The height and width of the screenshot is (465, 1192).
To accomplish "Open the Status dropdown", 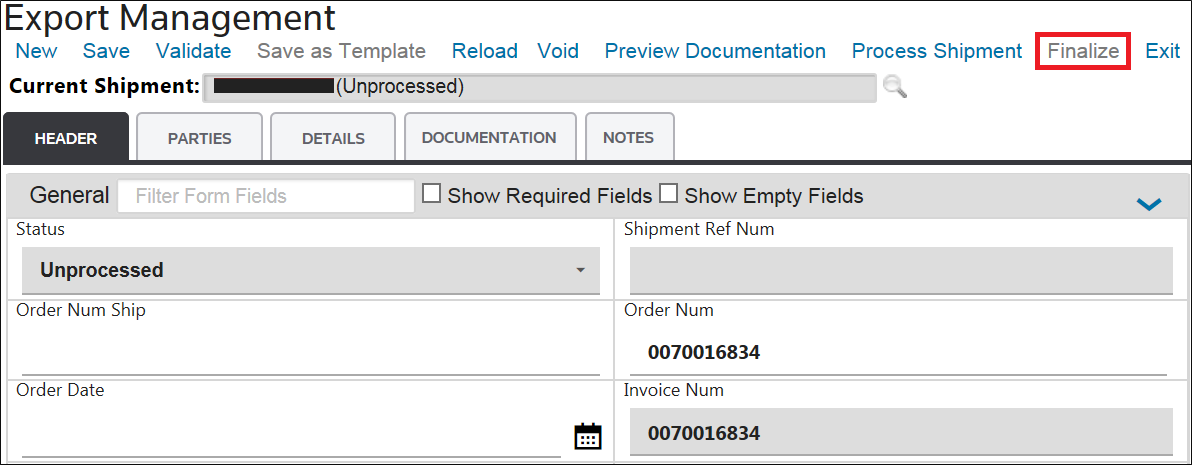I will coord(311,270).
